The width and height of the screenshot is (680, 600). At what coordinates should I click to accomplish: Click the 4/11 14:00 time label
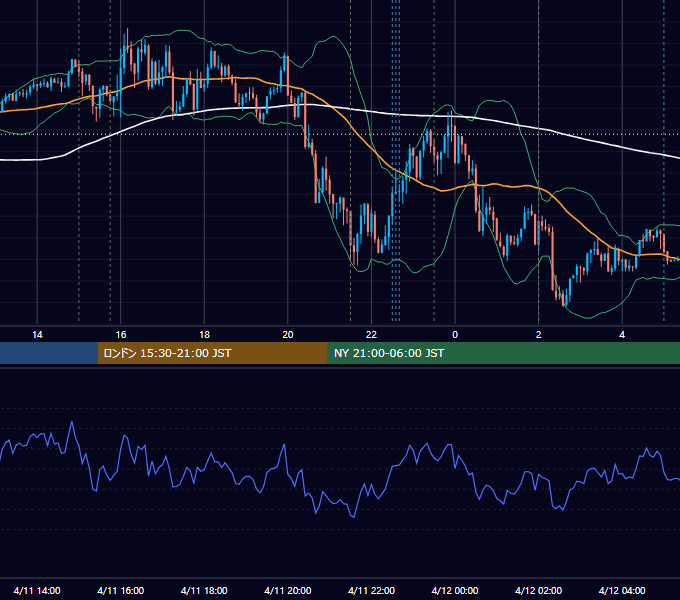click(37, 590)
